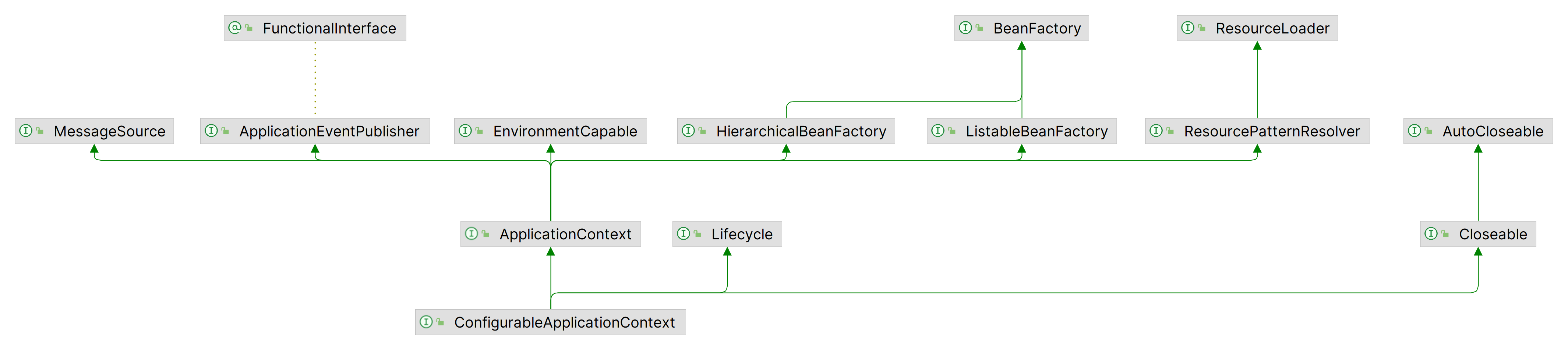Select the ApplicationEventPublisher node label
The height and width of the screenshot is (350, 1568).
(329, 131)
